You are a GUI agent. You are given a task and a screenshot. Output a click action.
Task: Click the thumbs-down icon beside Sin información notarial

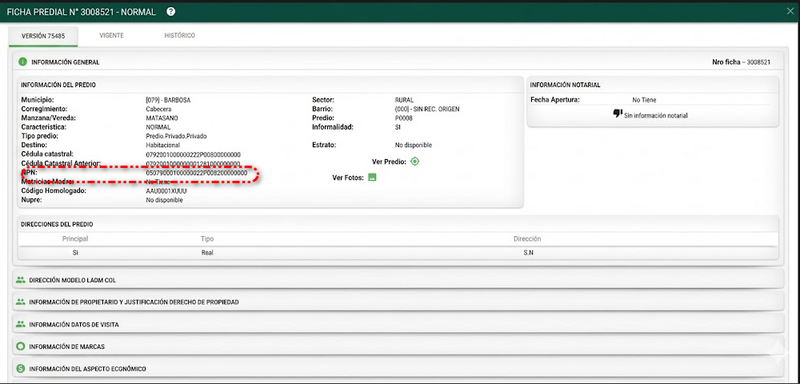(x=617, y=113)
